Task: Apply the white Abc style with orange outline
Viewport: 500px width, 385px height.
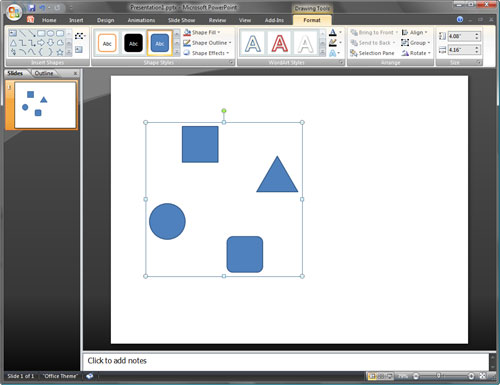Action: 107,43
